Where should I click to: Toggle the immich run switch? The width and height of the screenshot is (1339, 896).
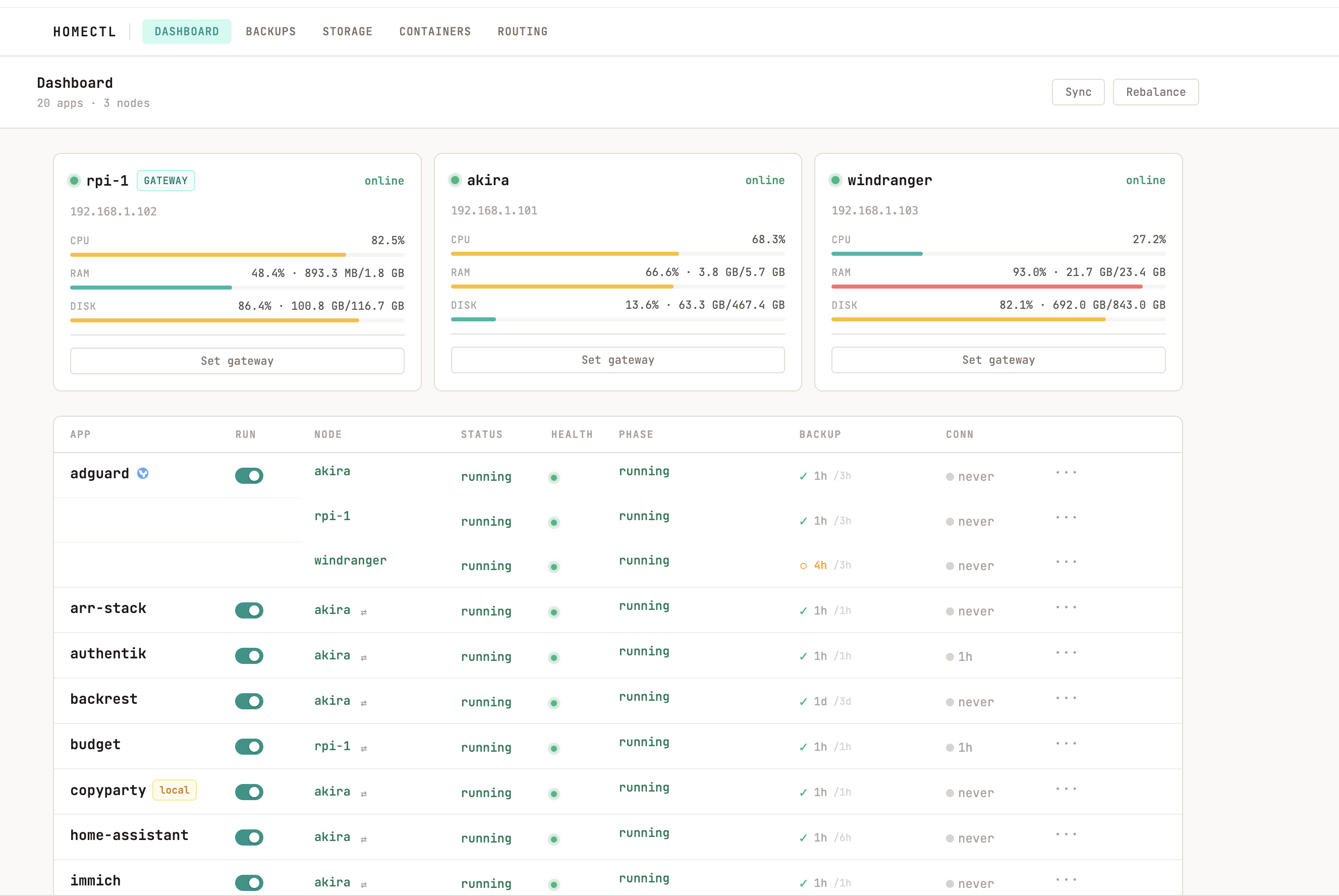(x=249, y=883)
